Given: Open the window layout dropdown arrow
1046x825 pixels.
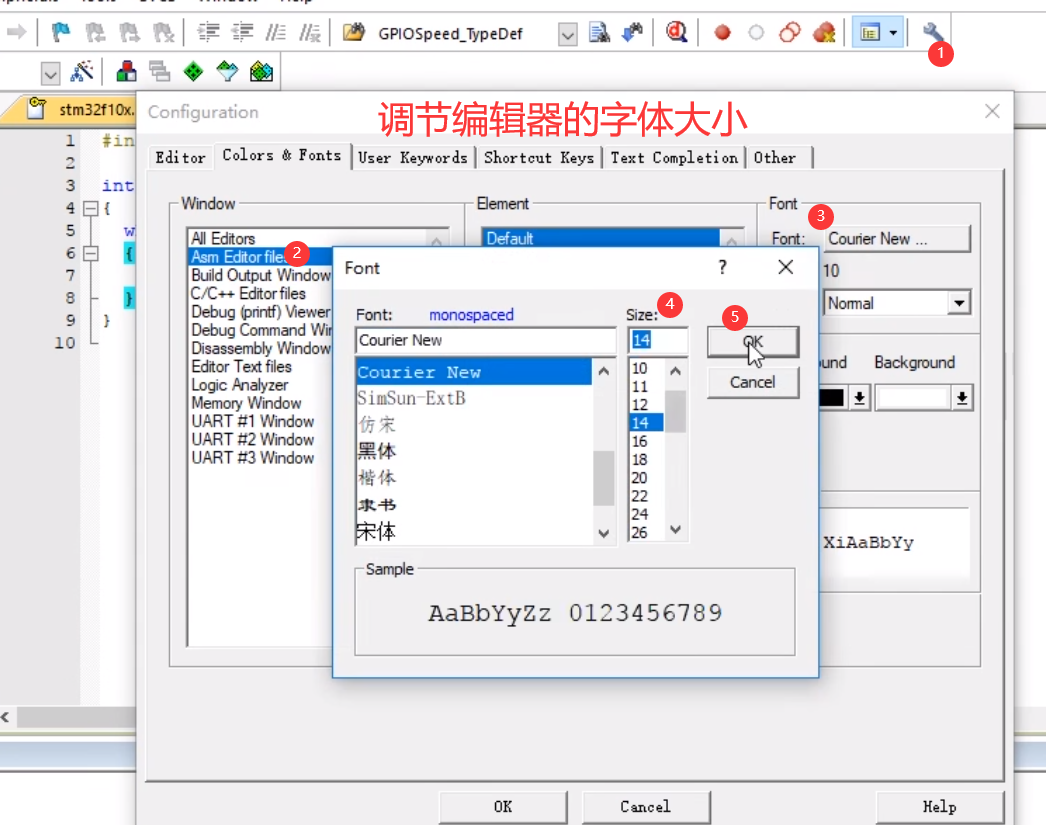Looking at the screenshot, I should point(894,32).
